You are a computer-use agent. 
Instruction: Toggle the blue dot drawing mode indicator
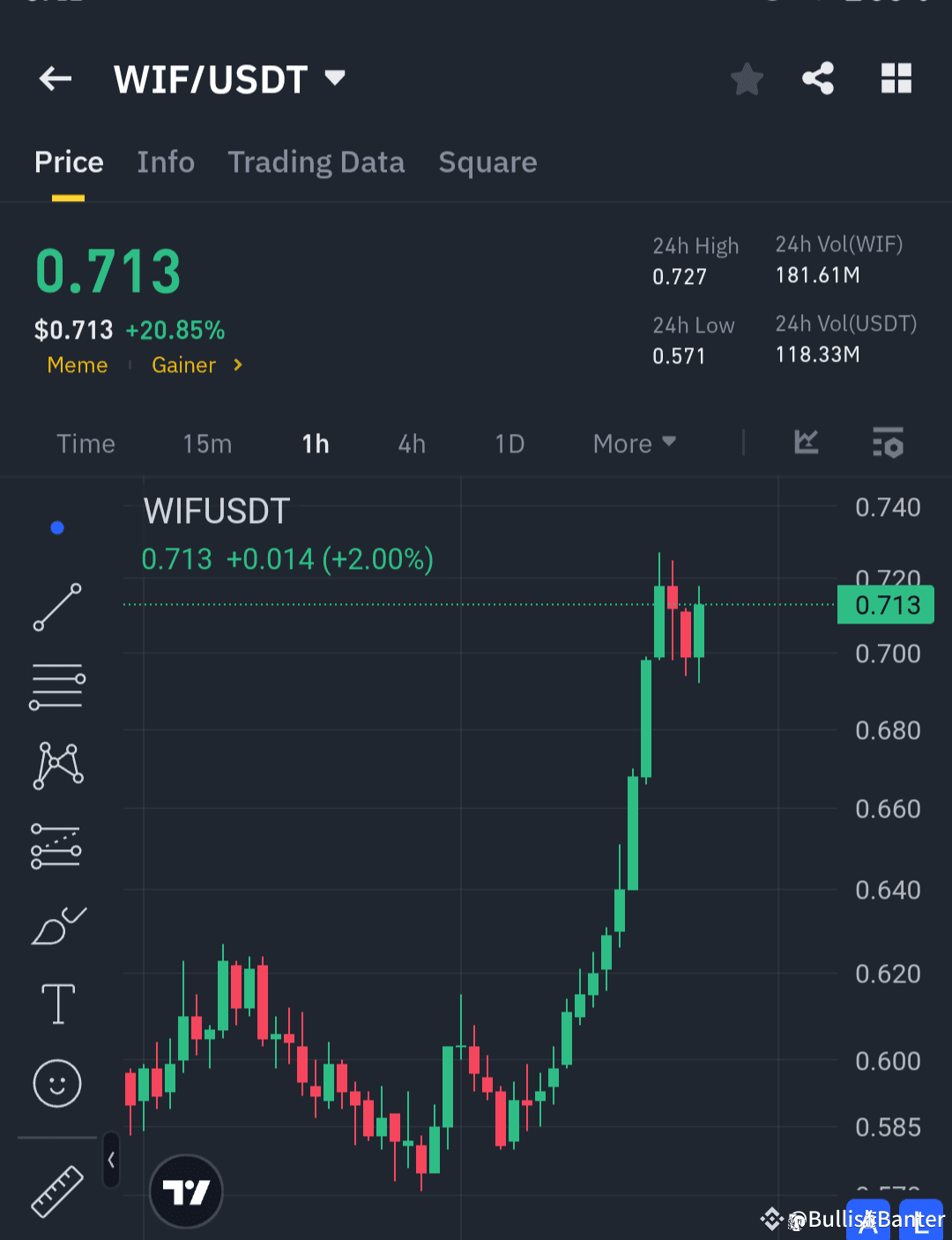(x=56, y=527)
